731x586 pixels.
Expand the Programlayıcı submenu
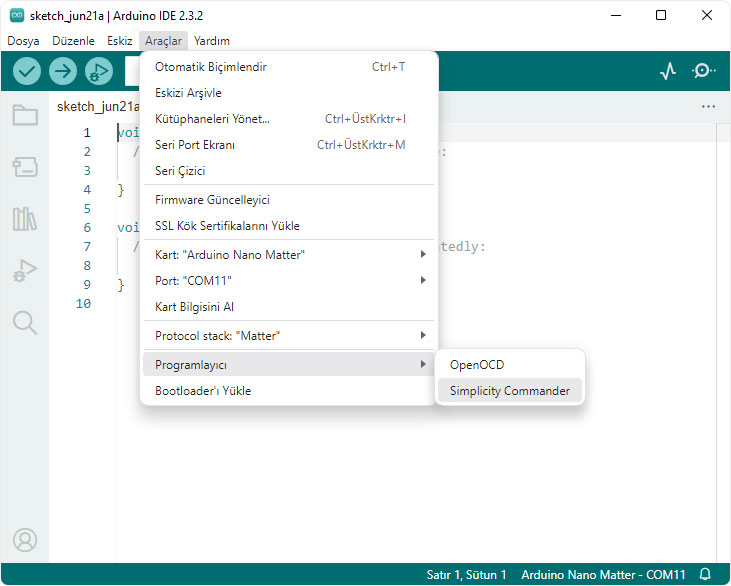point(289,365)
